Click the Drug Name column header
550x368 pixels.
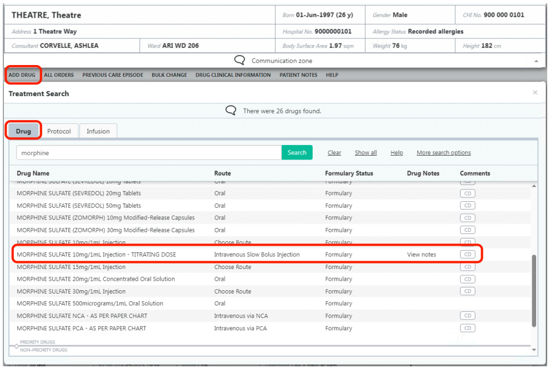[x=33, y=173]
